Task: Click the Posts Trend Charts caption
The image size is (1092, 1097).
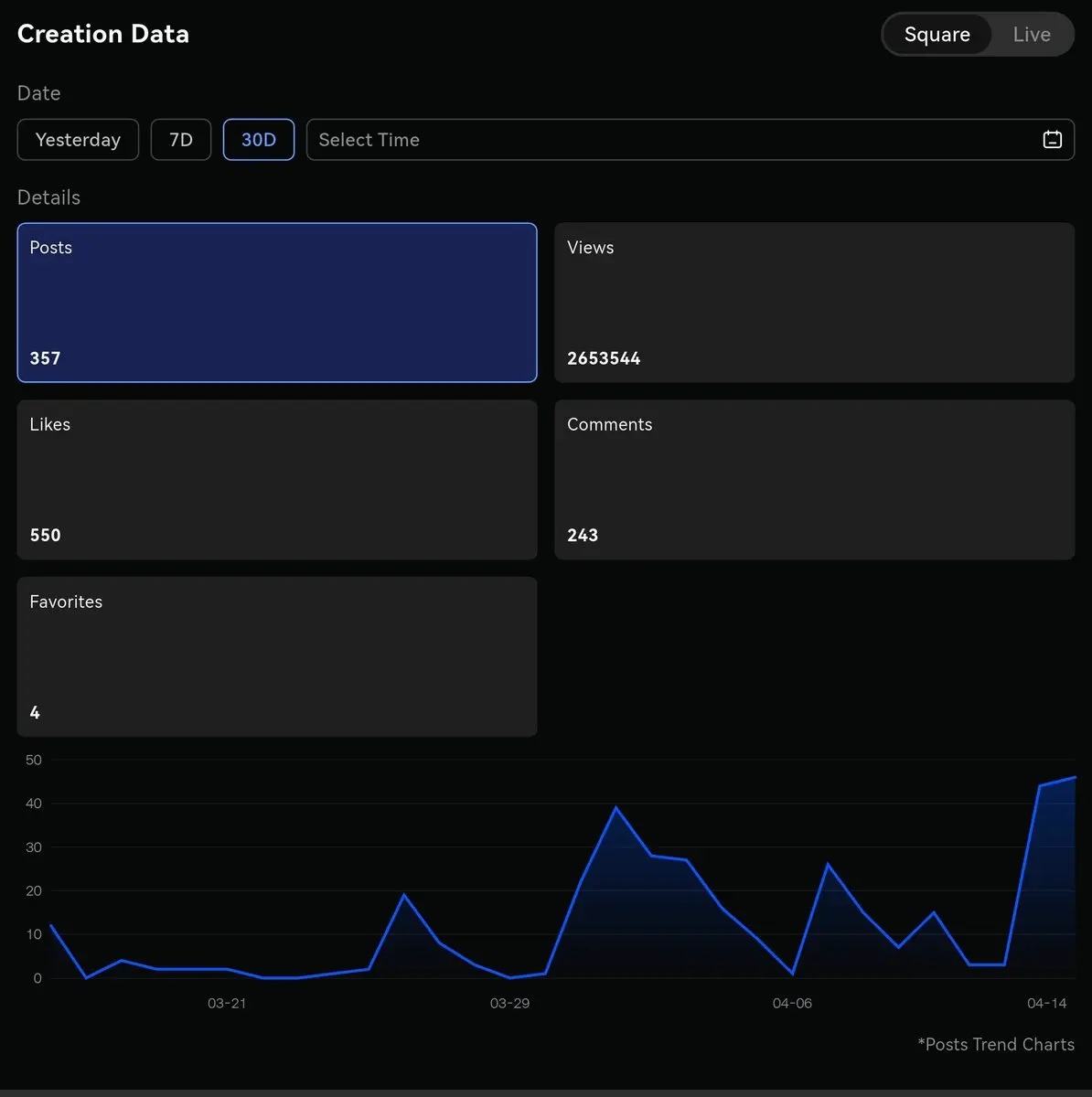Action: [996, 1044]
